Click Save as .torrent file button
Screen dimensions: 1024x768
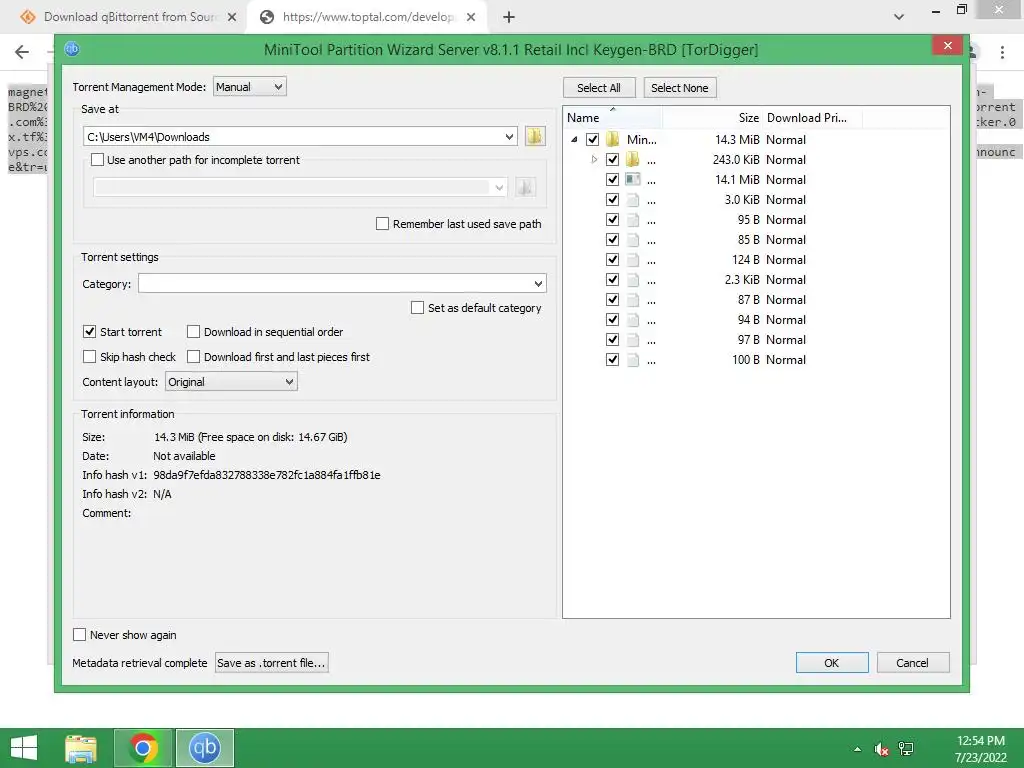[x=271, y=662]
